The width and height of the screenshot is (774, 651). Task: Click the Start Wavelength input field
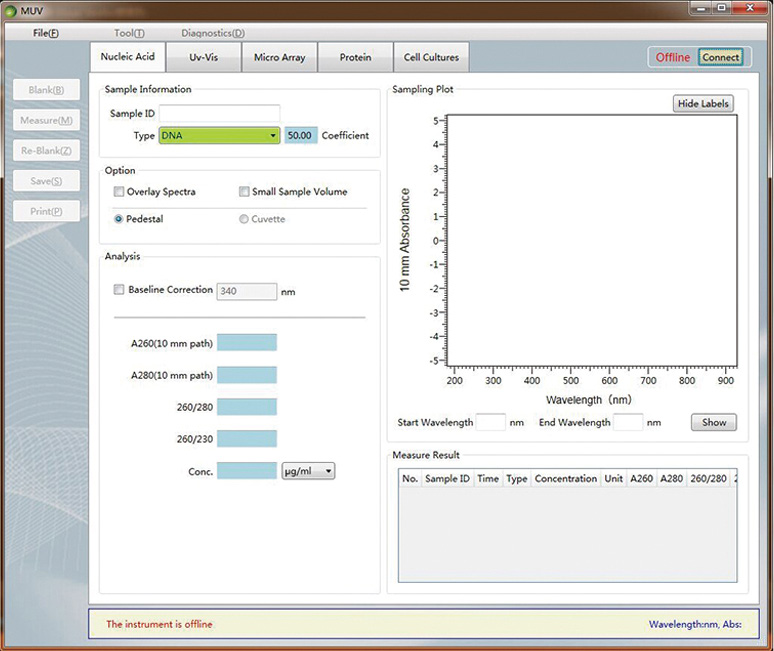point(490,423)
